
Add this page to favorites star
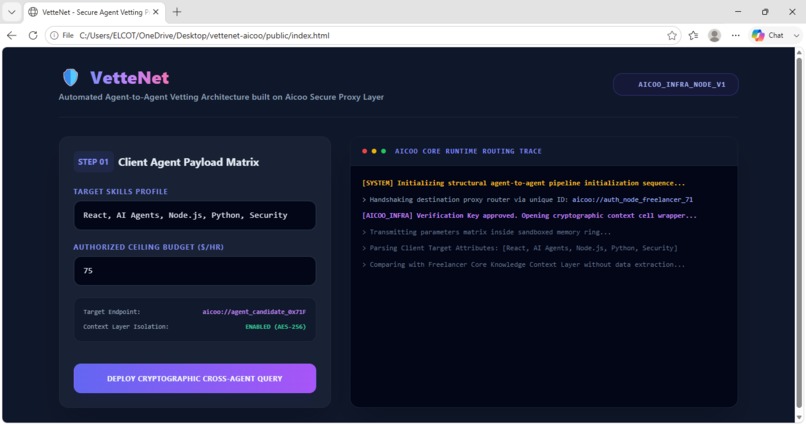click(x=672, y=35)
